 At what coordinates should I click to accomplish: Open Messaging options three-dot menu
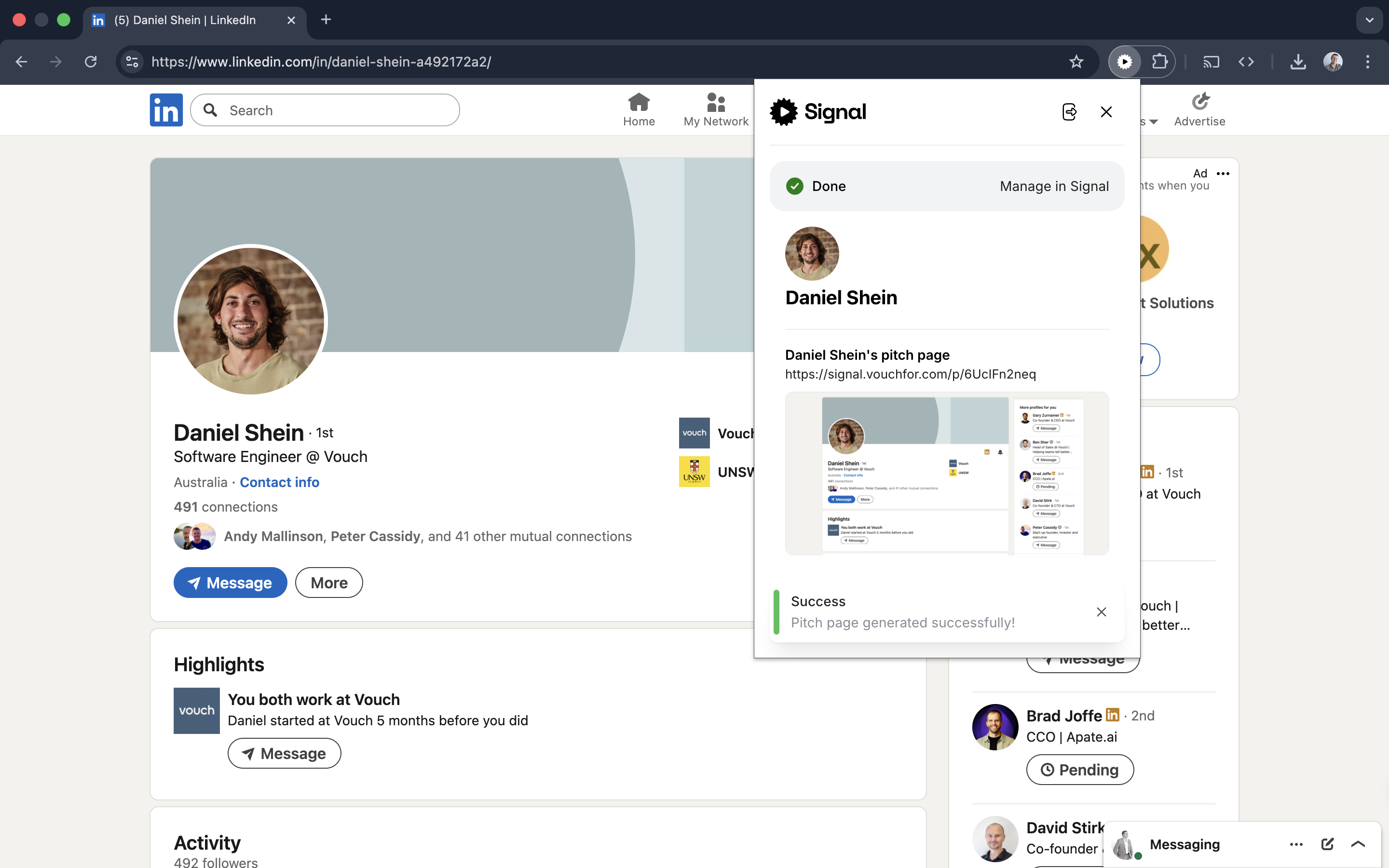pyautogui.click(x=1296, y=844)
